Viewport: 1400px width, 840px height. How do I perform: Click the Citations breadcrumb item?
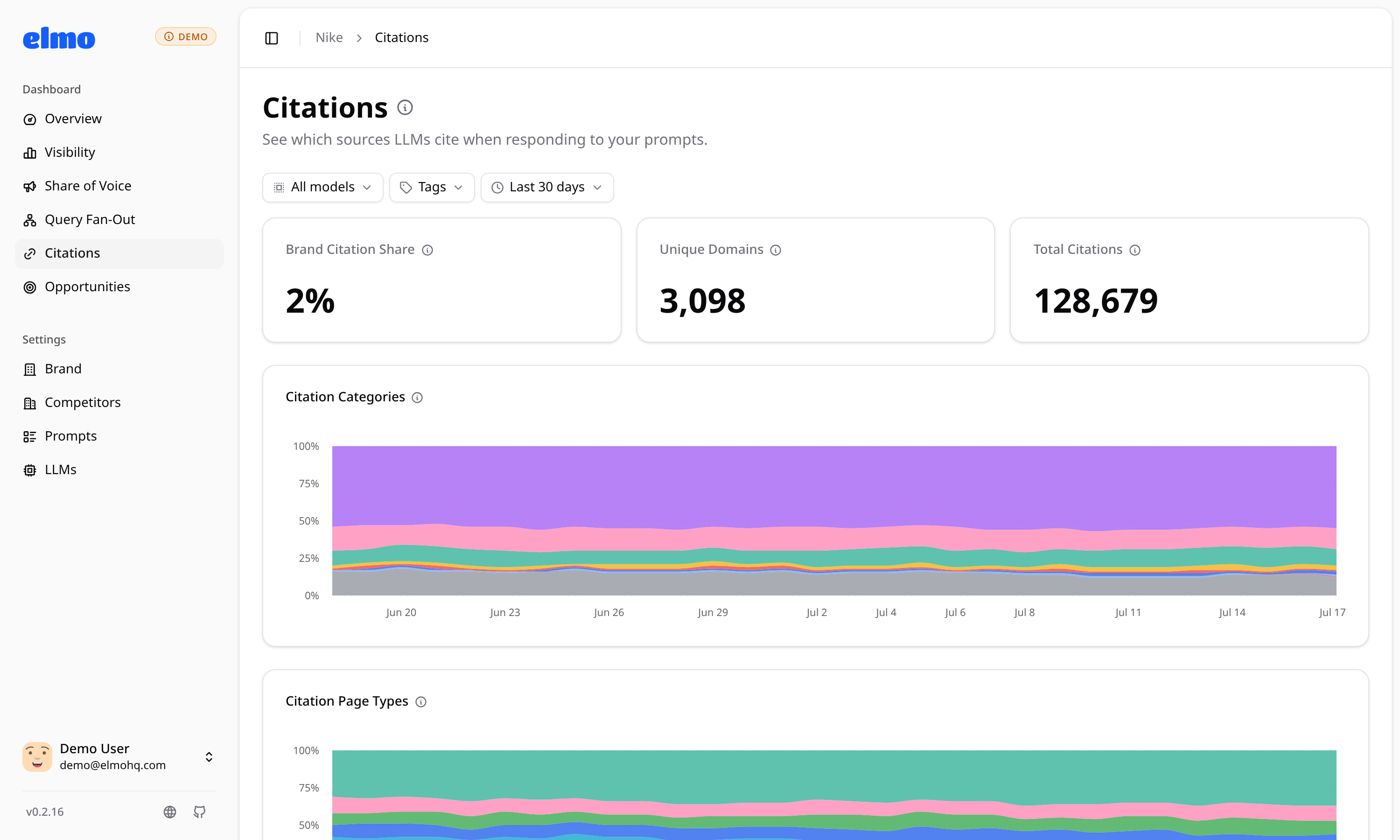[x=402, y=37]
